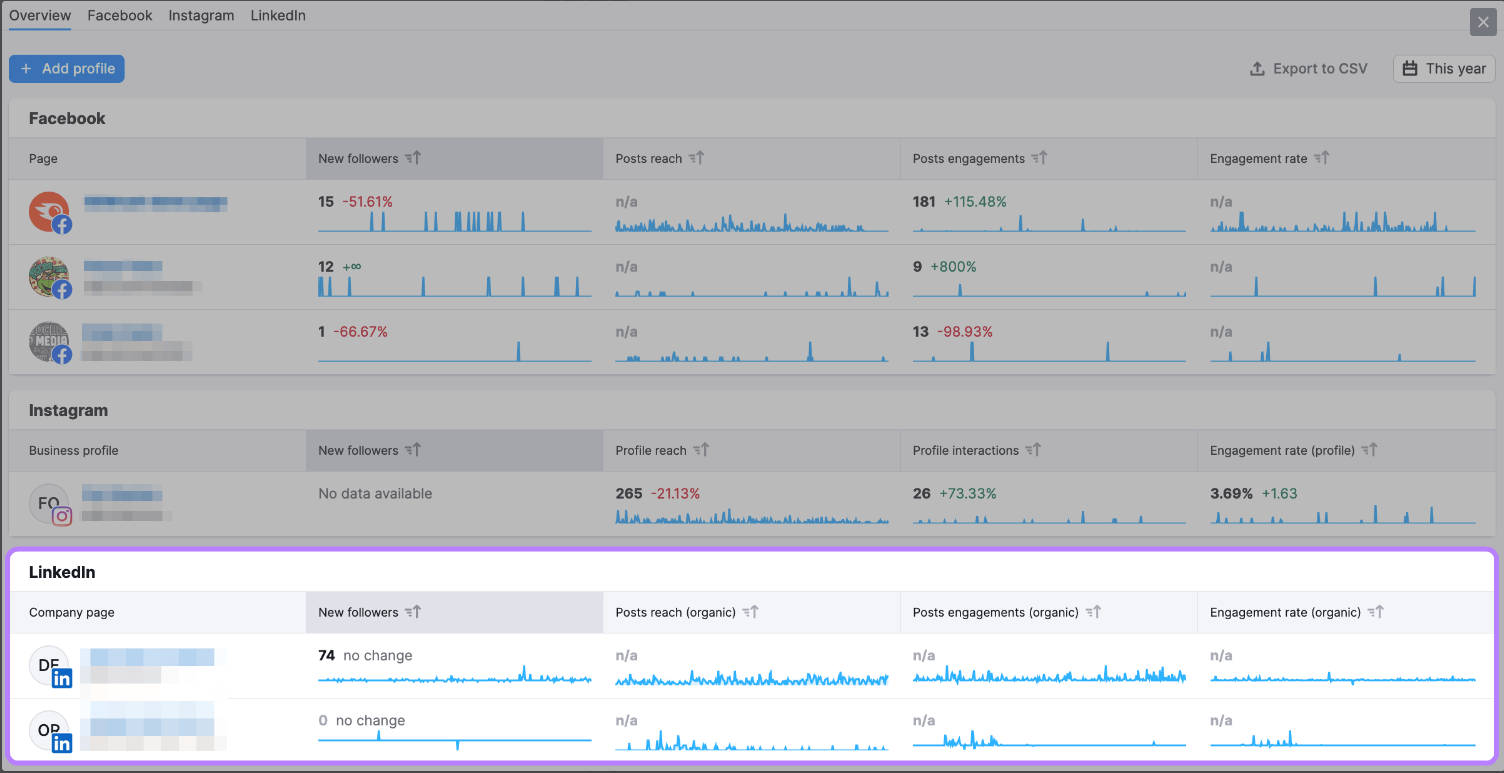Click the Add profile button
The width and height of the screenshot is (1504, 773).
coord(66,68)
